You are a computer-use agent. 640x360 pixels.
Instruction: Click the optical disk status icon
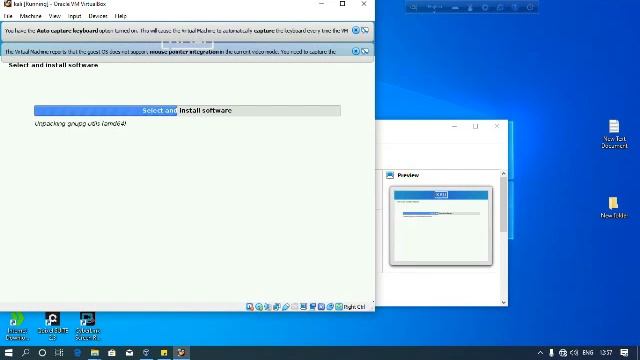259,307
